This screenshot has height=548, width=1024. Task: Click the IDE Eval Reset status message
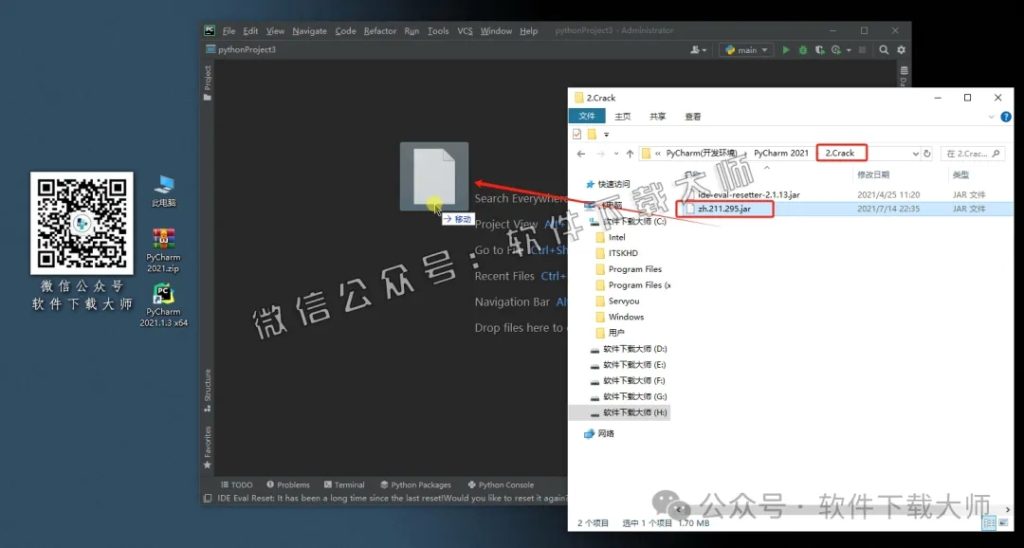tap(392, 498)
